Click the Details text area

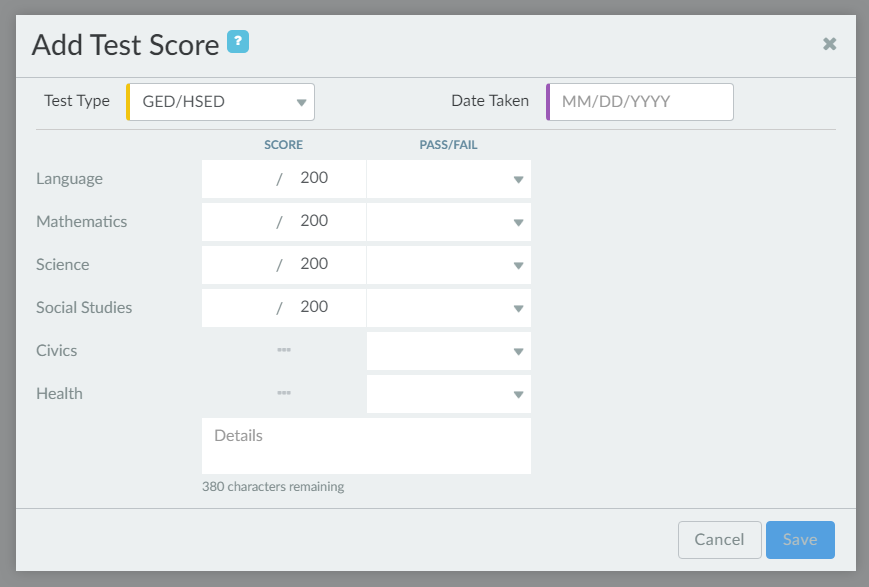point(366,446)
